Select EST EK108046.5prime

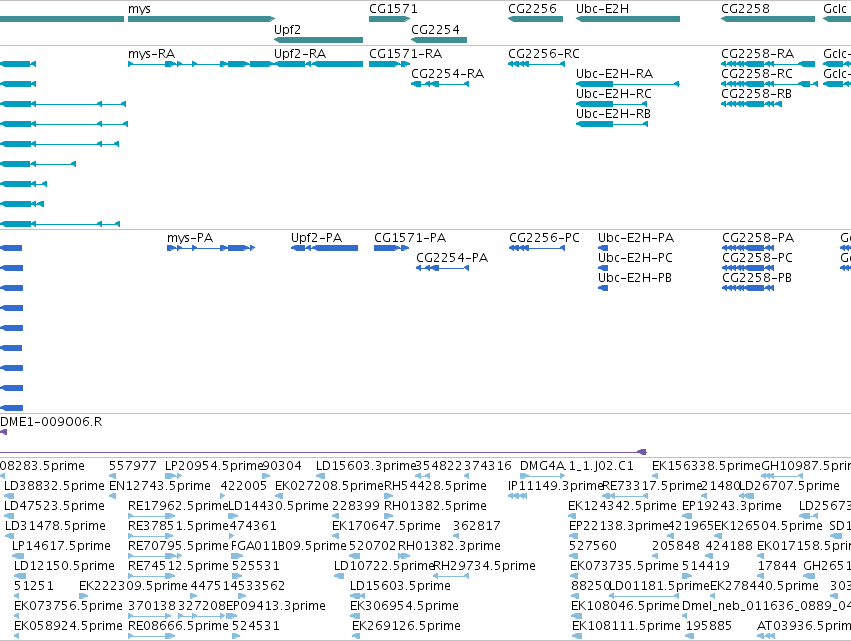point(626,606)
